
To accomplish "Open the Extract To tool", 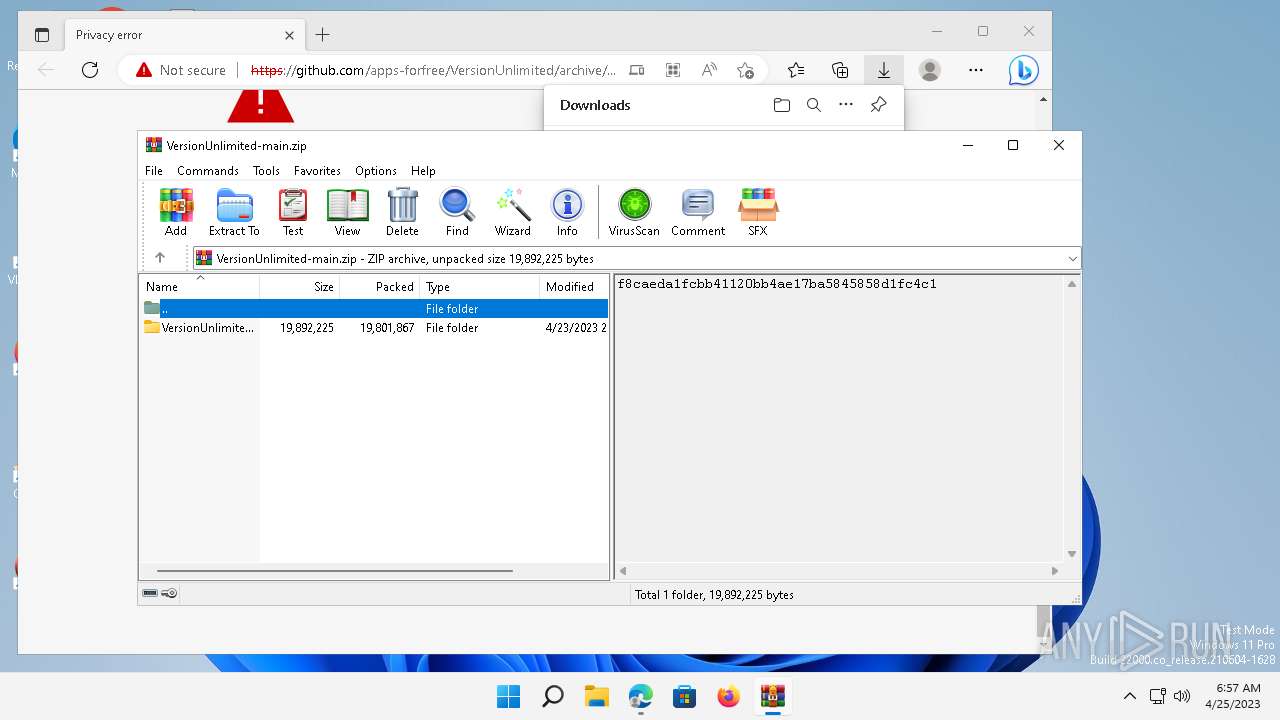I will click(234, 212).
